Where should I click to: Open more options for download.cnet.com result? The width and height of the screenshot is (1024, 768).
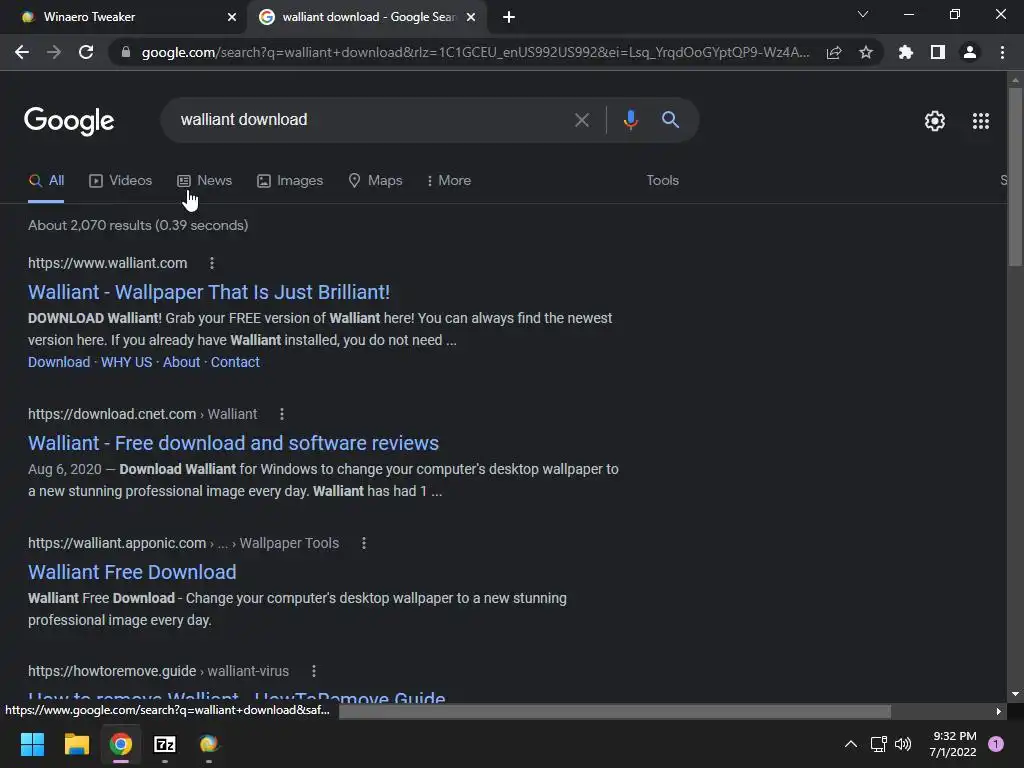click(281, 414)
